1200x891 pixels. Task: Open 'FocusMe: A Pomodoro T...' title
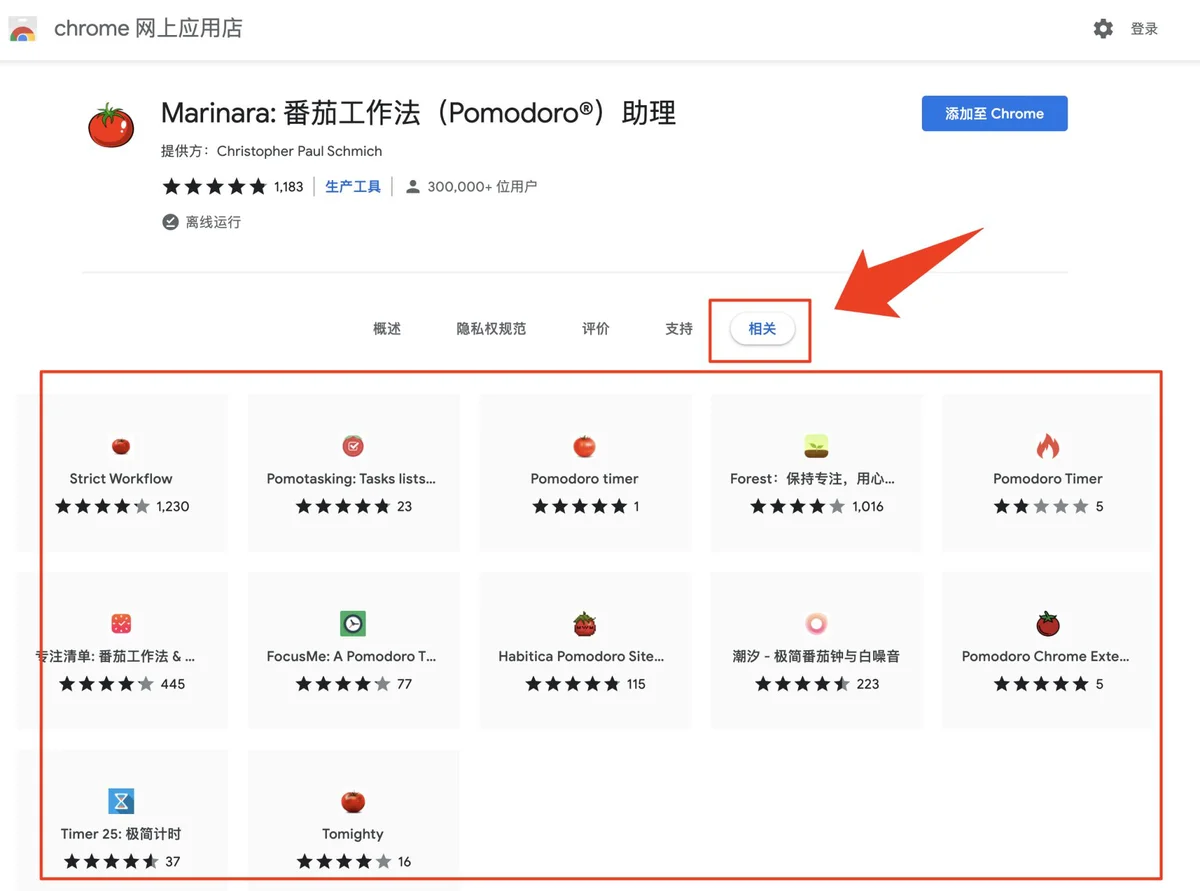point(351,657)
